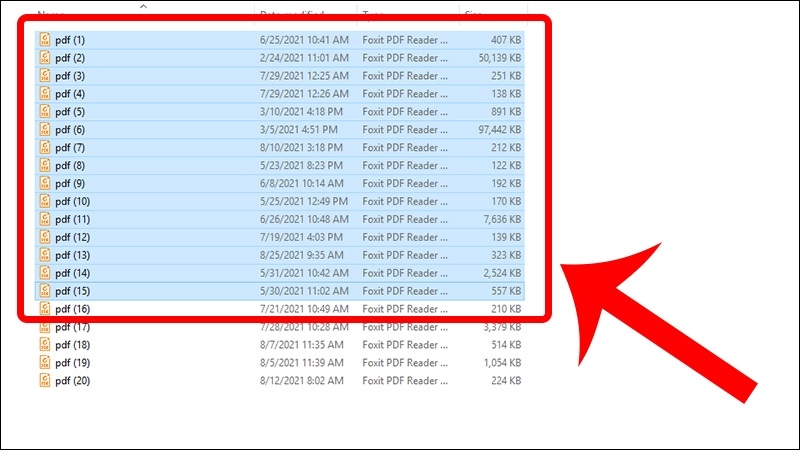
Task: Select file name pdf (4)
Action: coord(70,93)
